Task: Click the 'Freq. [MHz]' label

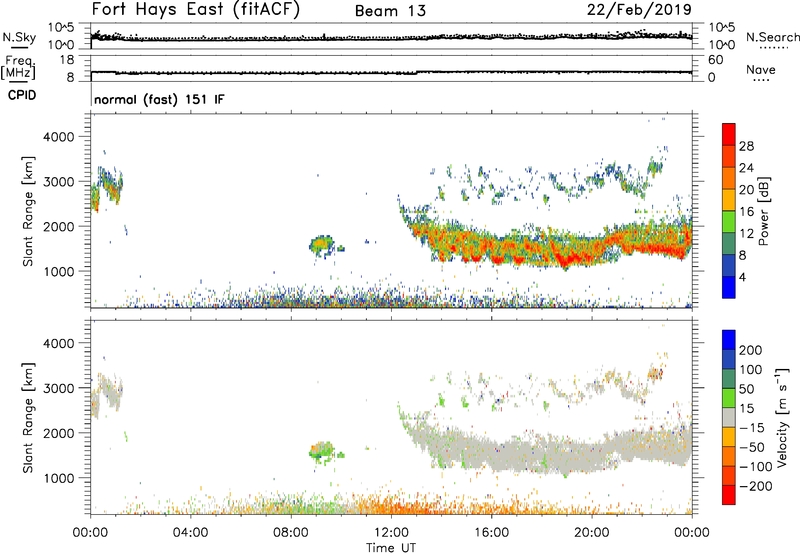Action: coord(18,68)
